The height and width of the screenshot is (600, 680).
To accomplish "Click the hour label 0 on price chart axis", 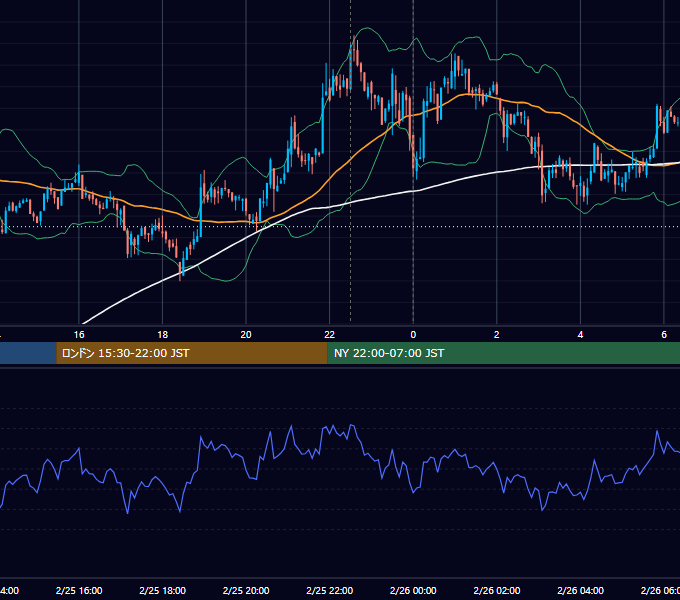I will point(413,334).
